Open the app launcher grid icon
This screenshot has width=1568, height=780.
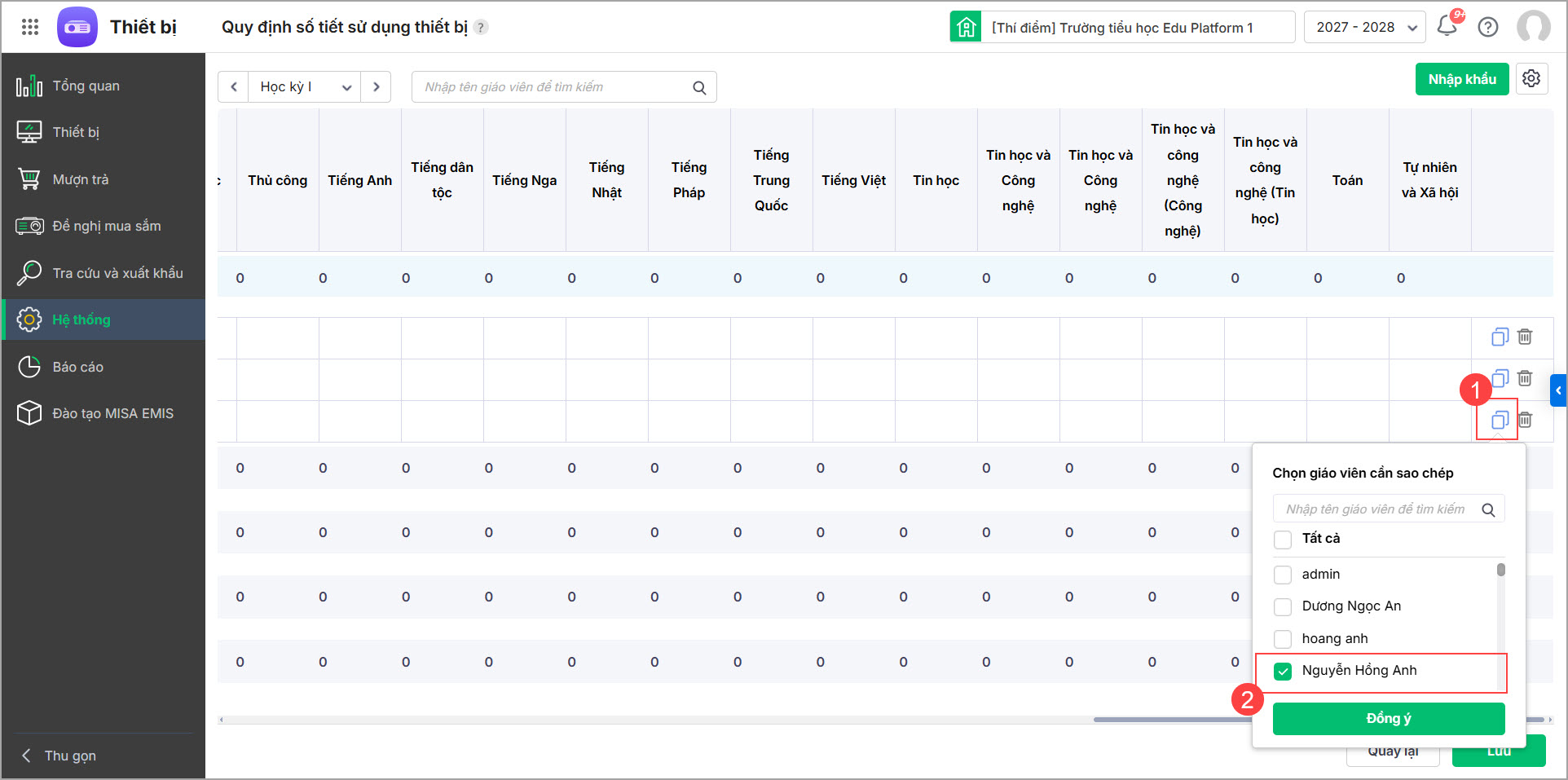pos(30,27)
